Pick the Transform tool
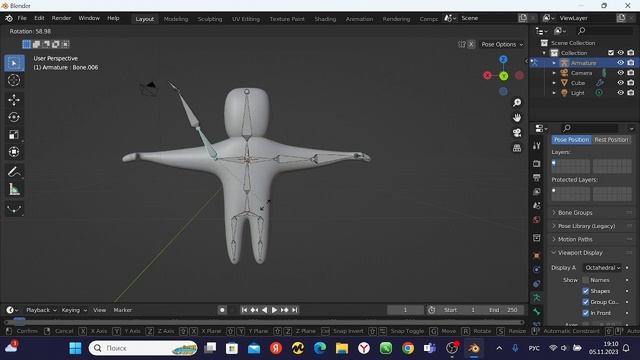Screen dimensions: 640x360 [14, 151]
